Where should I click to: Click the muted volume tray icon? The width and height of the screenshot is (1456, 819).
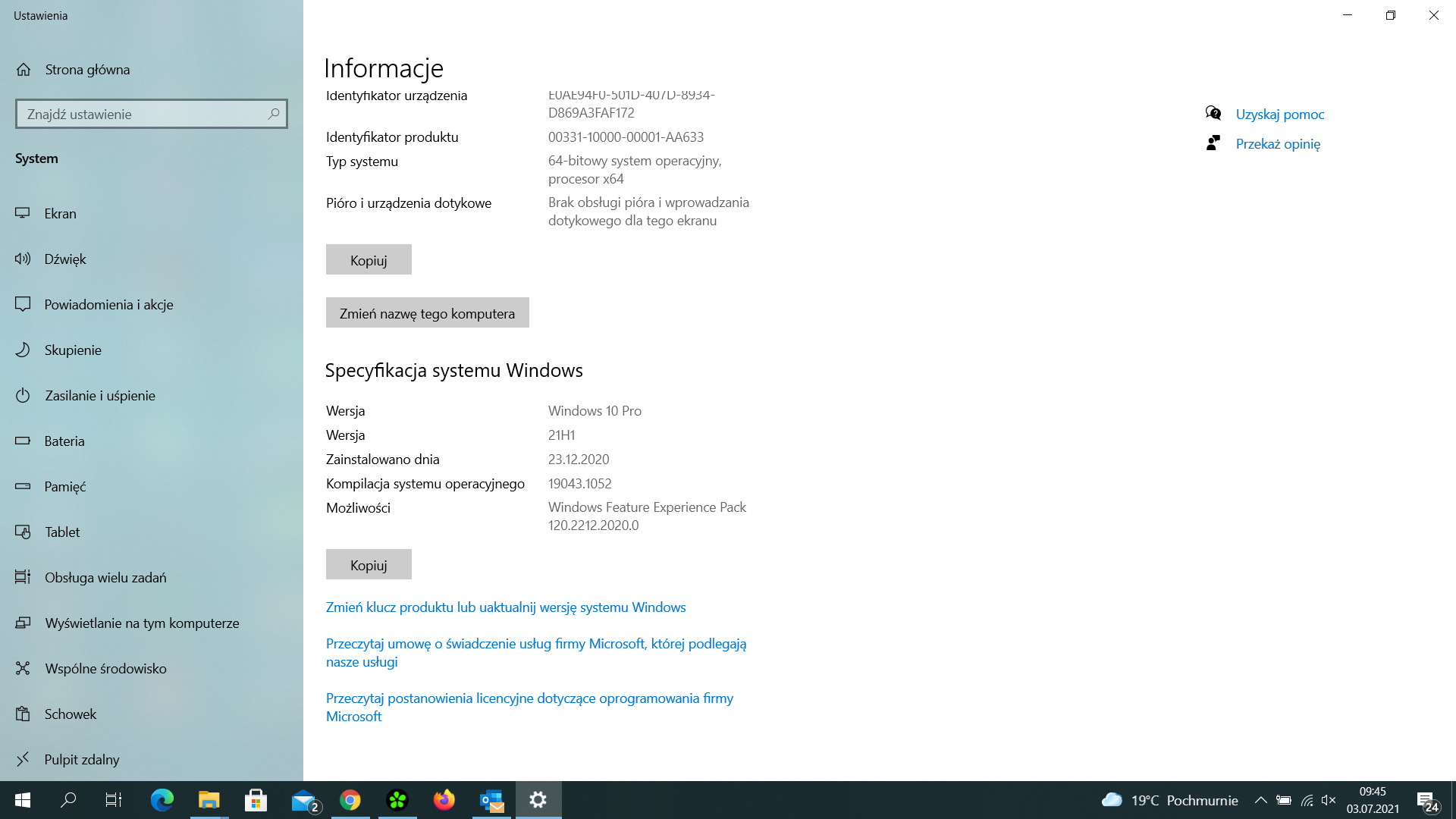(x=1329, y=800)
